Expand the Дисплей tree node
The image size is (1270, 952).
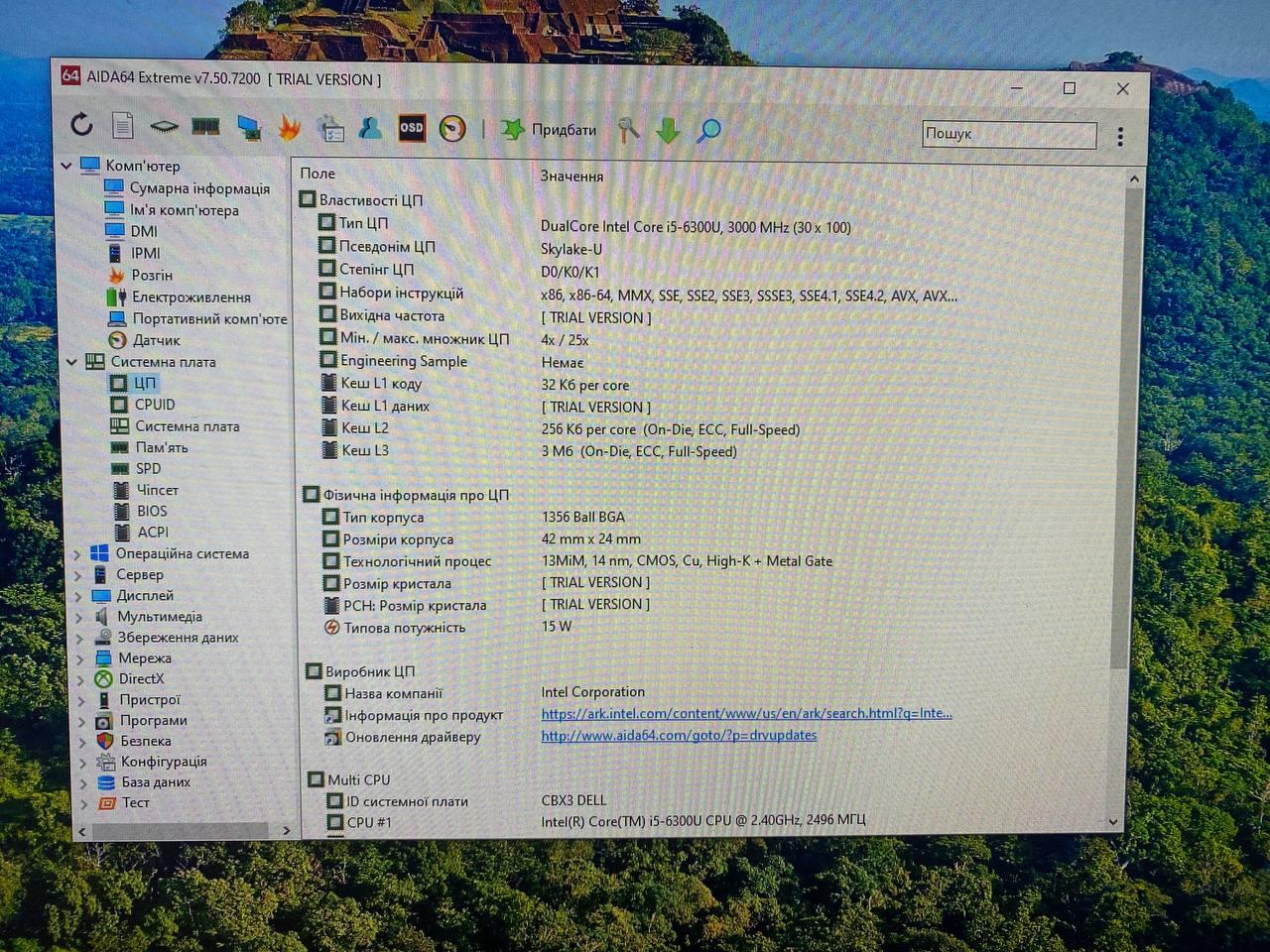click(x=78, y=596)
